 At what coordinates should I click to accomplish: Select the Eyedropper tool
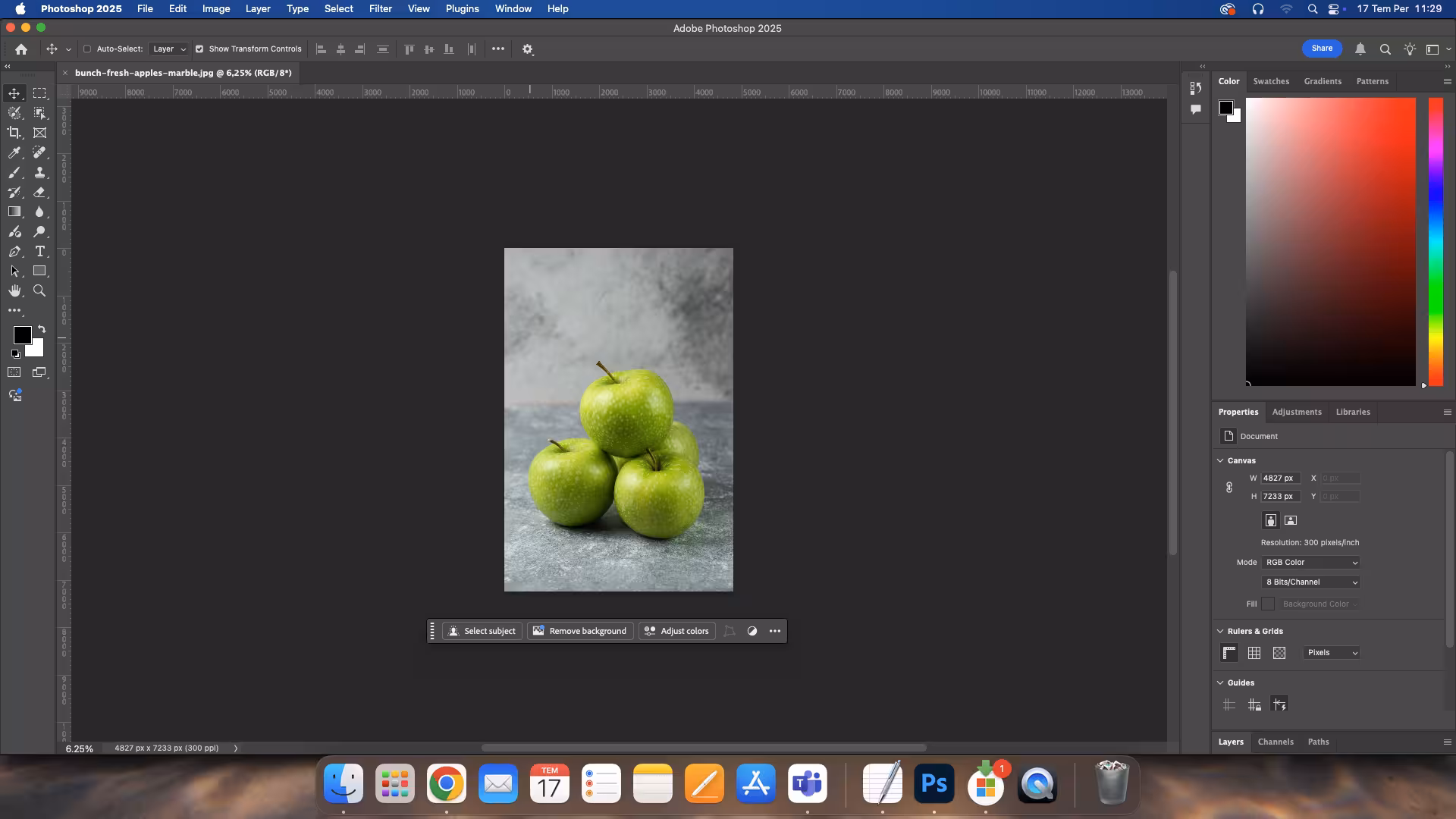(14, 152)
